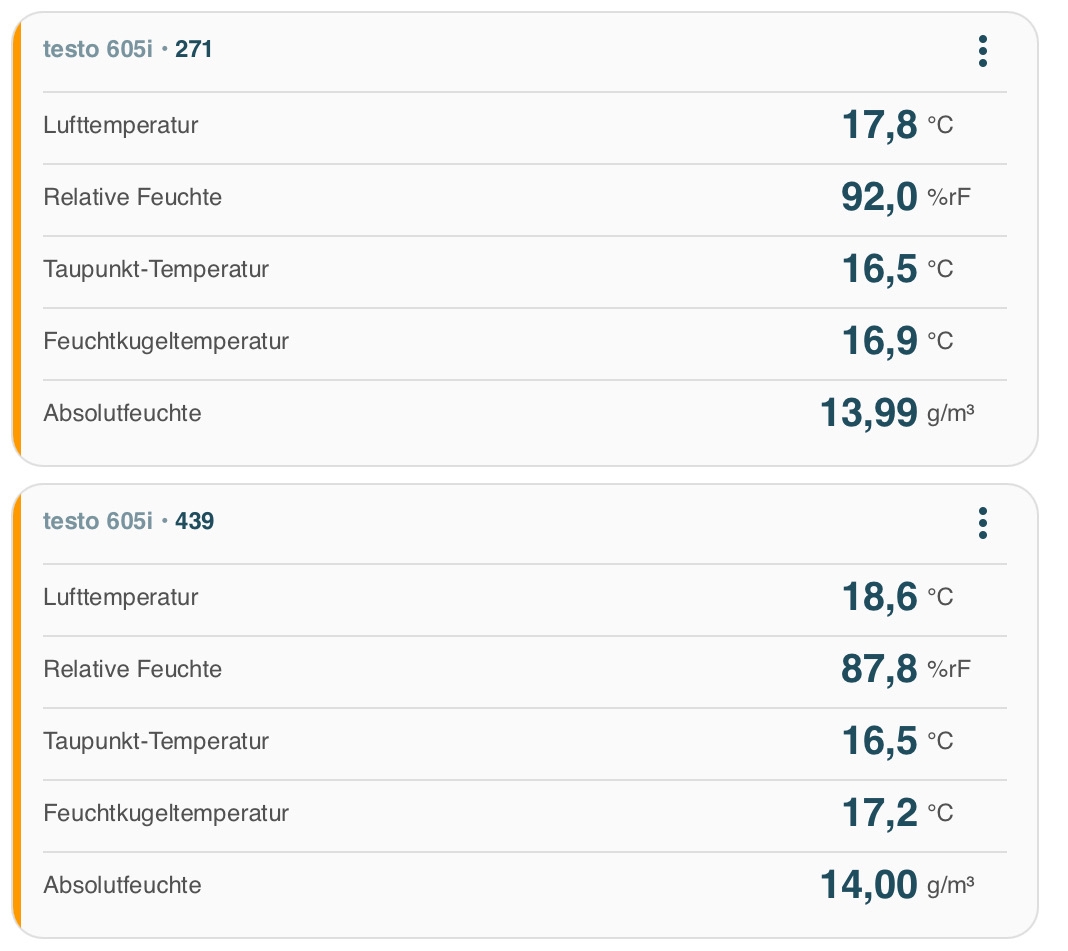Select the Relative Feuchte label of sensor 439
This screenshot has width=1068, height=951.
133,670
